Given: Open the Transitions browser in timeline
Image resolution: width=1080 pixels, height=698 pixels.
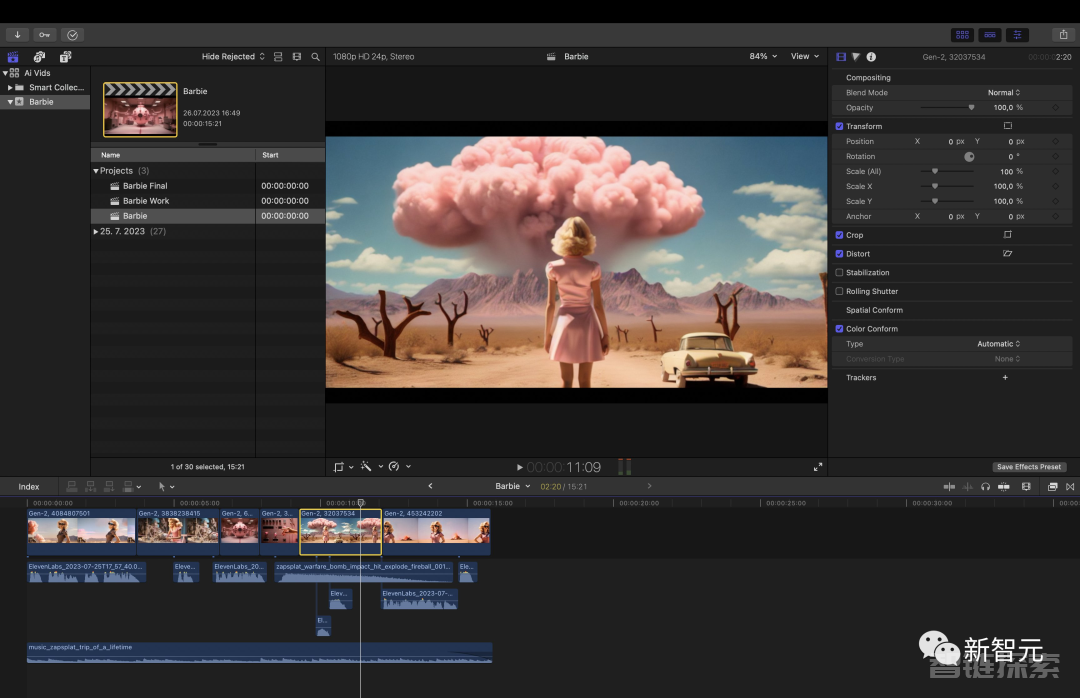Looking at the screenshot, I should click(x=1070, y=486).
